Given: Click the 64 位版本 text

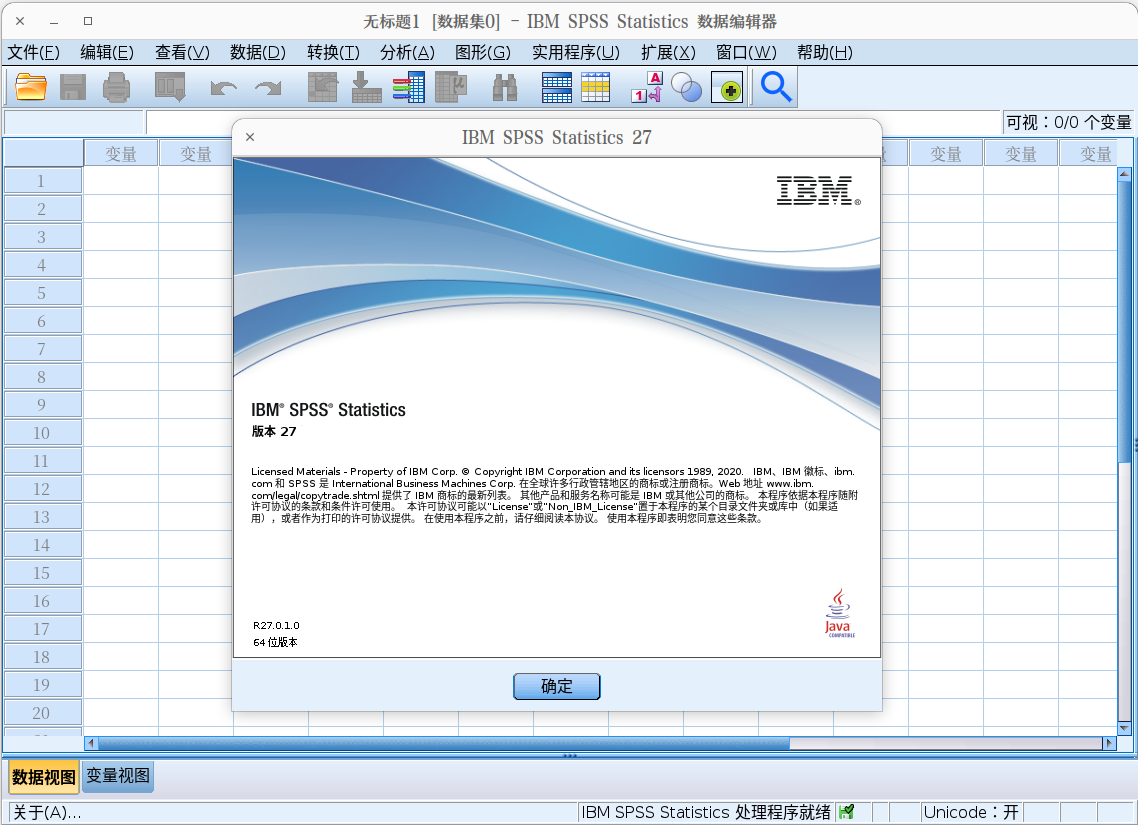Looking at the screenshot, I should point(275,642).
